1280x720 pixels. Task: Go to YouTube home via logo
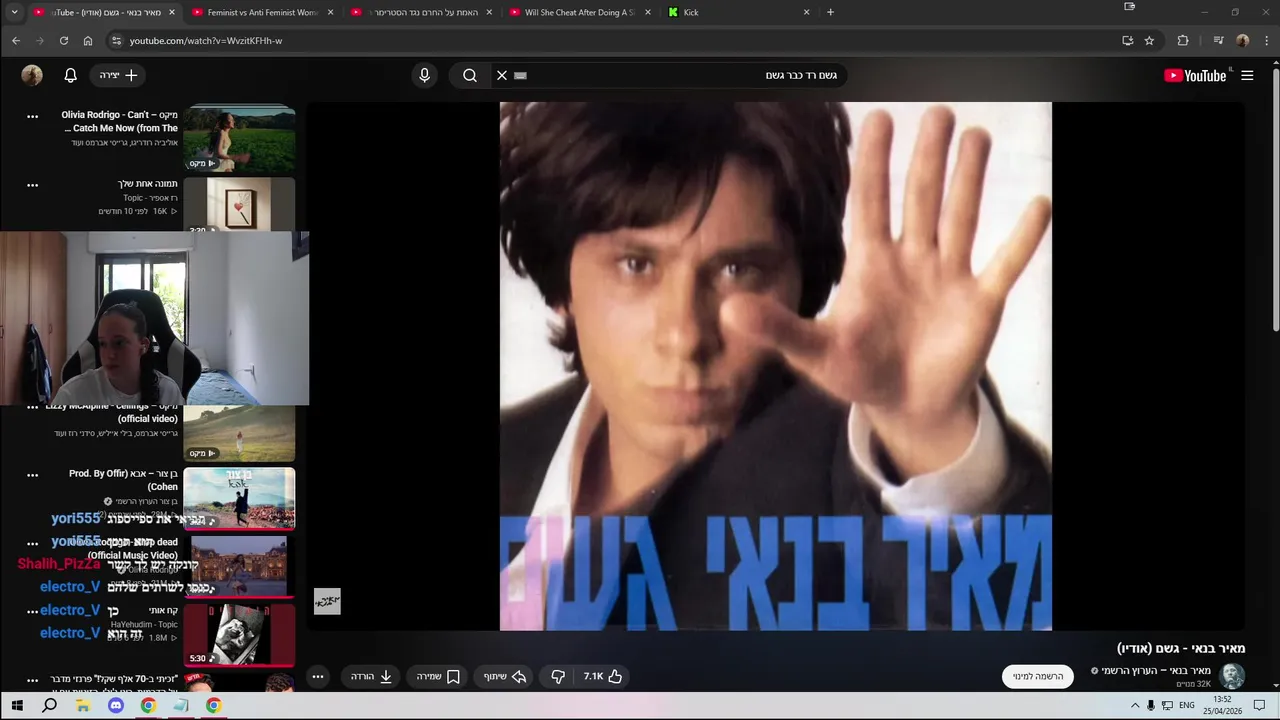pyautogui.click(x=1196, y=75)
